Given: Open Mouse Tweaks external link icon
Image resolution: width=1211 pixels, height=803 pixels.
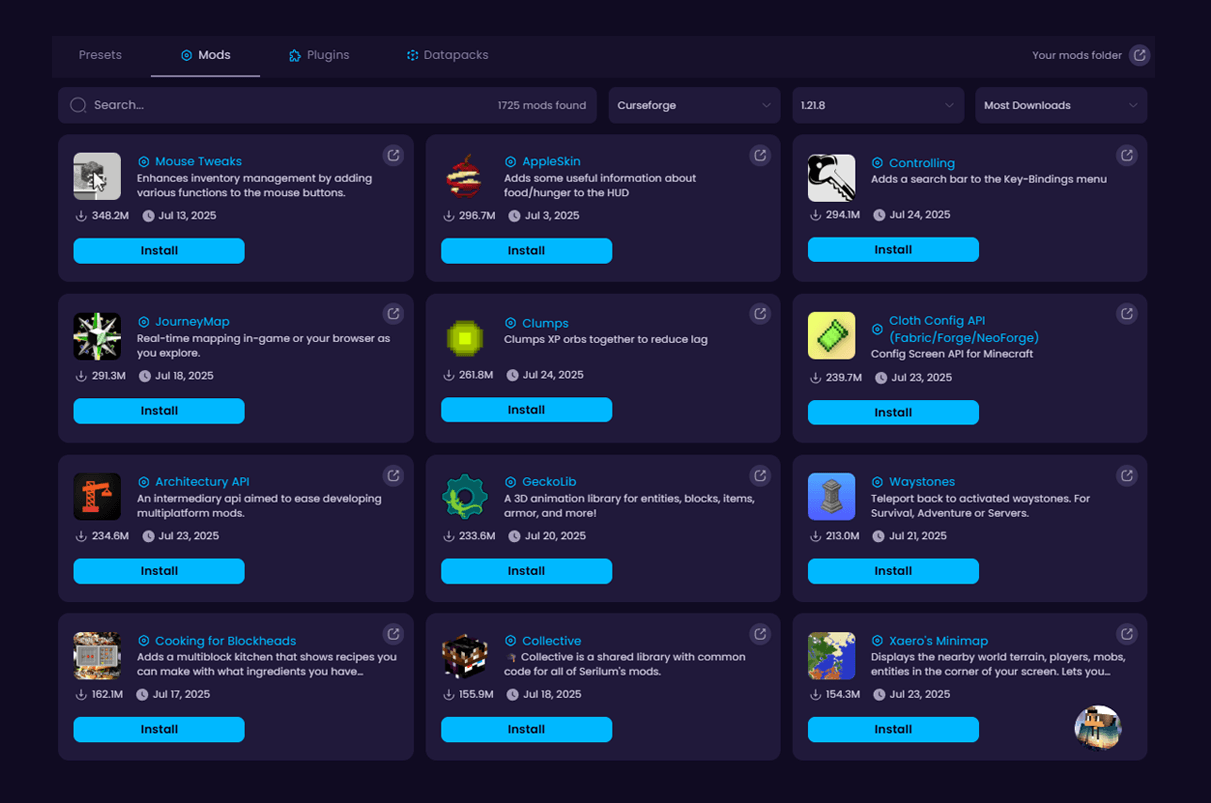Looking at the screenshot, I should coord(393,155).
